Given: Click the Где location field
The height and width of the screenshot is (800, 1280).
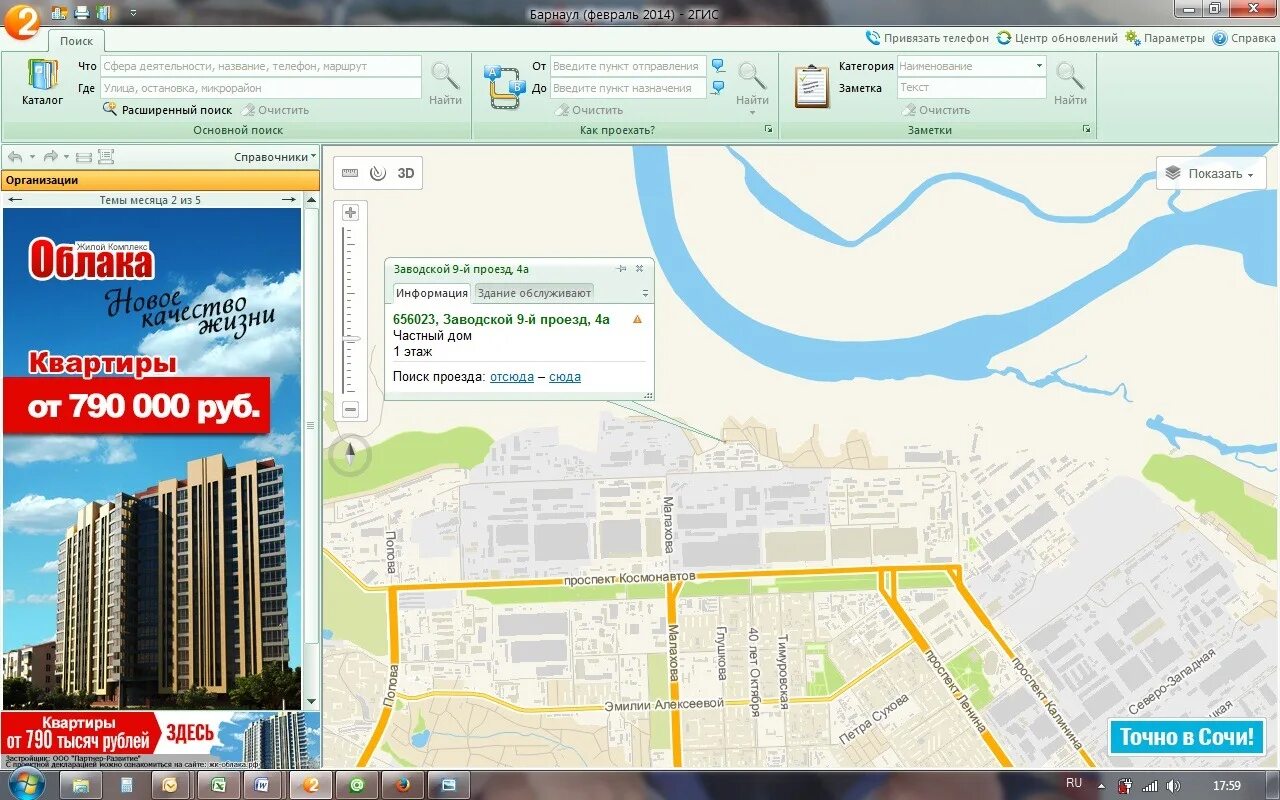Looking at the screenshot, I should pos(260,88).
